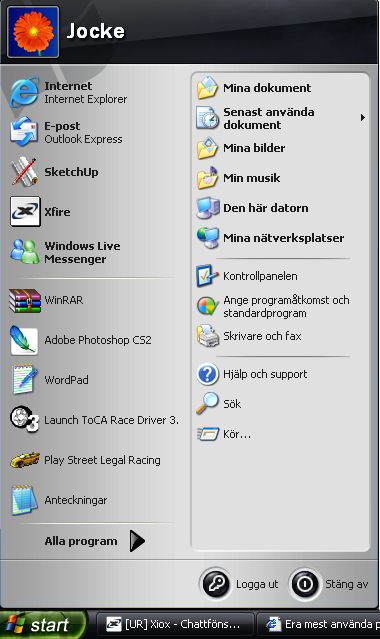380x639 pixels.
Task: Click the Stäng av power button
Action: tap(304, 584)
